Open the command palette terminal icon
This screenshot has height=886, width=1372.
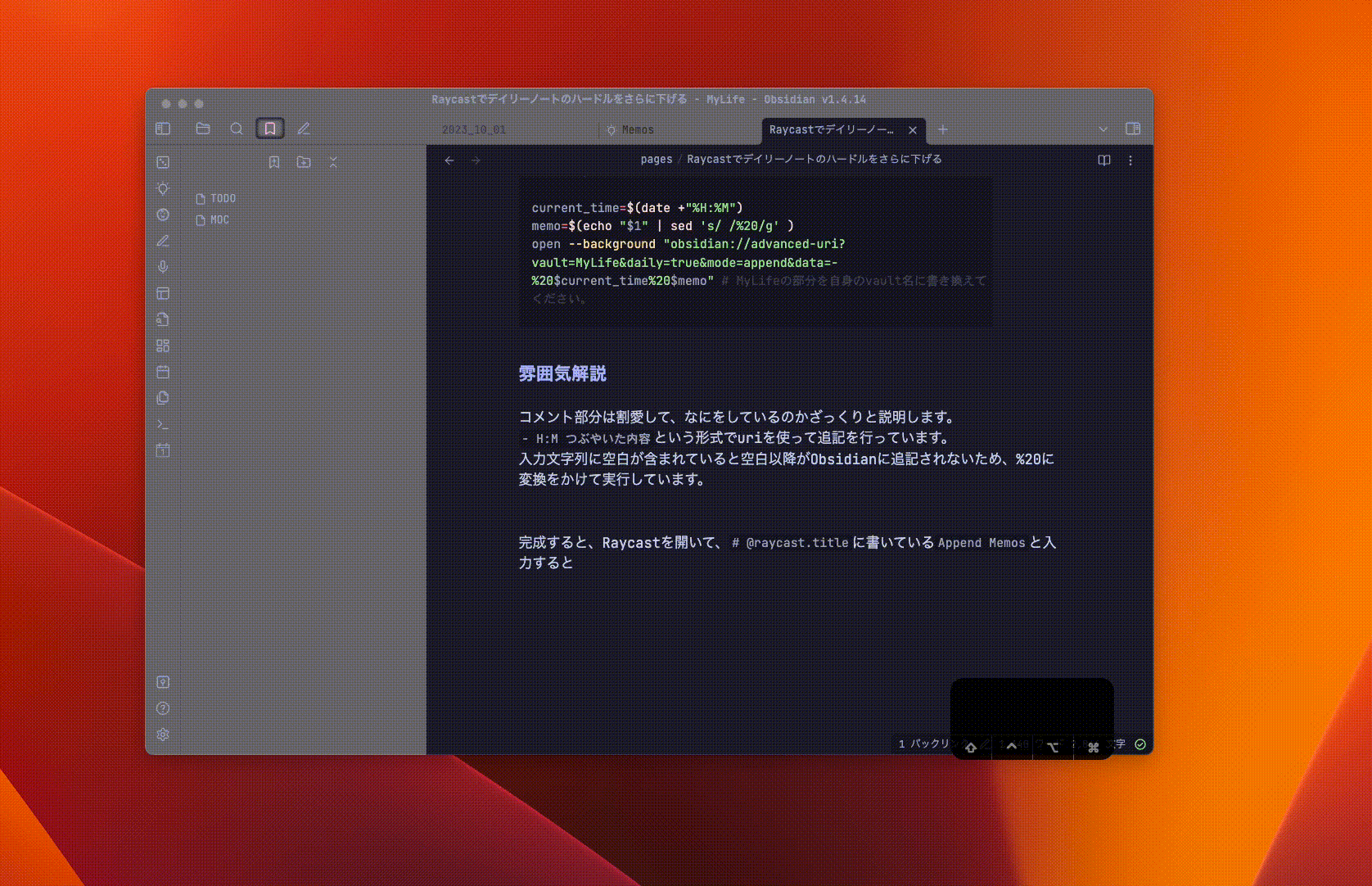(x=163, y=424)
